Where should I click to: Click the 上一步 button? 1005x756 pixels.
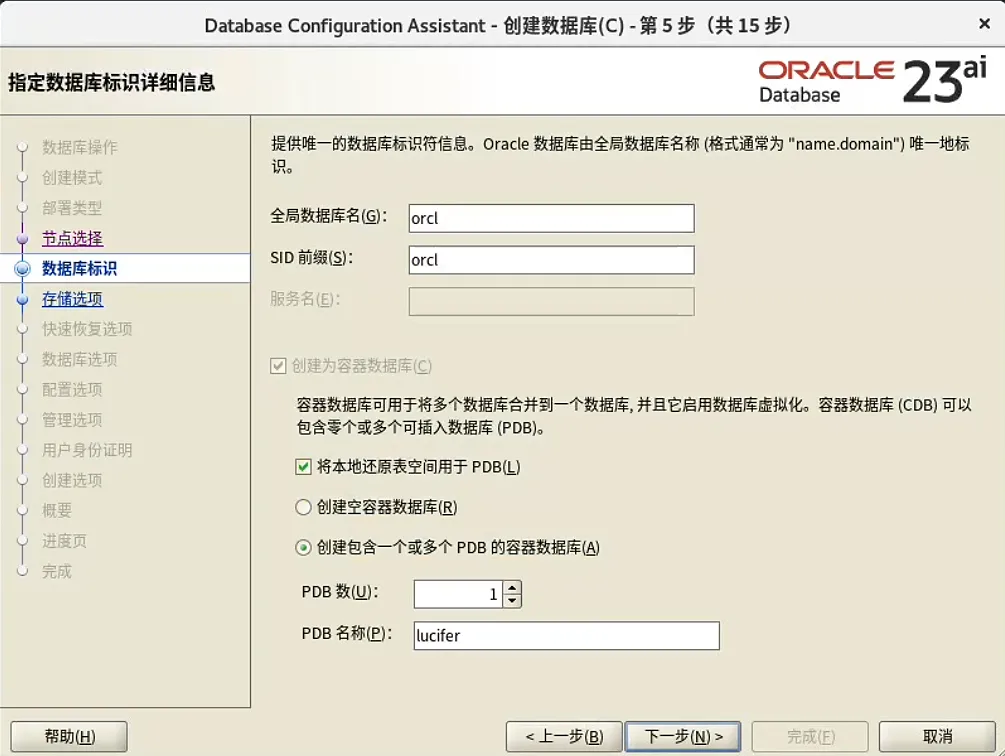pos(565,736)
